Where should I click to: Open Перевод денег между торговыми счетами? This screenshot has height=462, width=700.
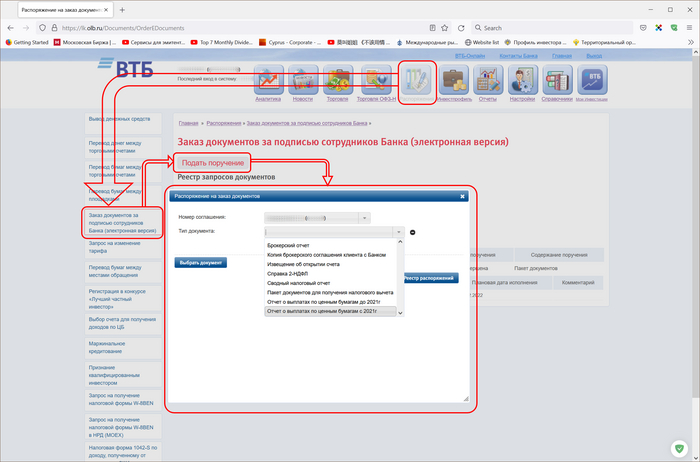click(123, 147)
